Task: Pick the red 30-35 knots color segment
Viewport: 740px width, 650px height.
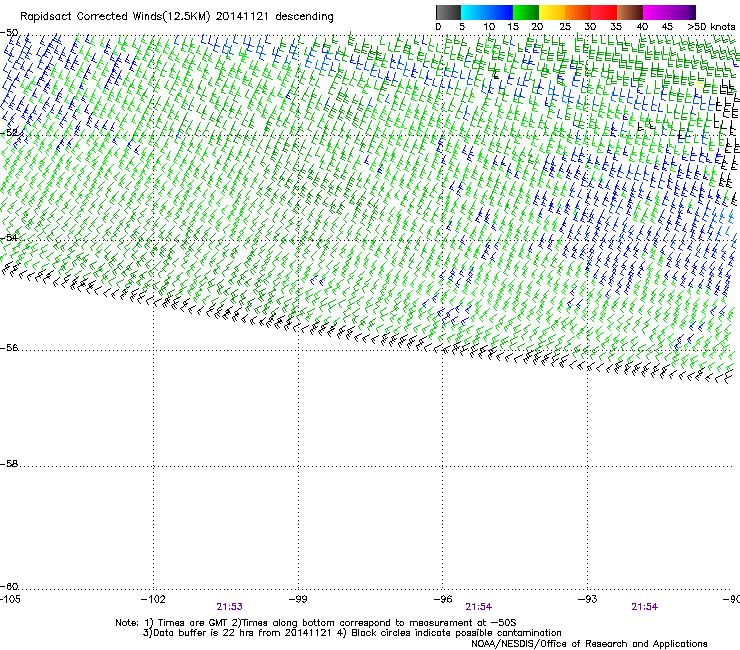Action: 604,12
